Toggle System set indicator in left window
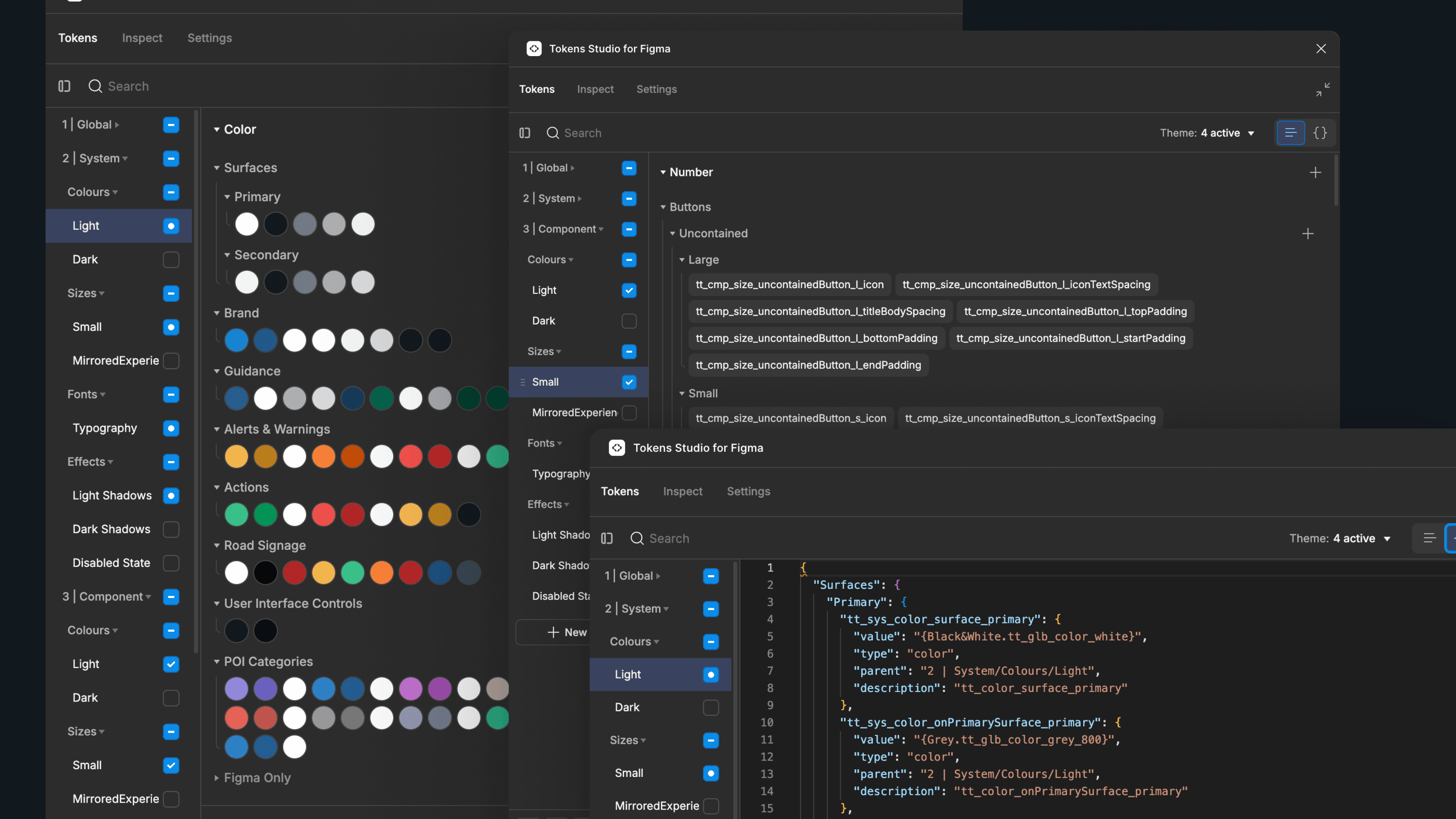Viewport: 1456px width, 819px height. 171,159
